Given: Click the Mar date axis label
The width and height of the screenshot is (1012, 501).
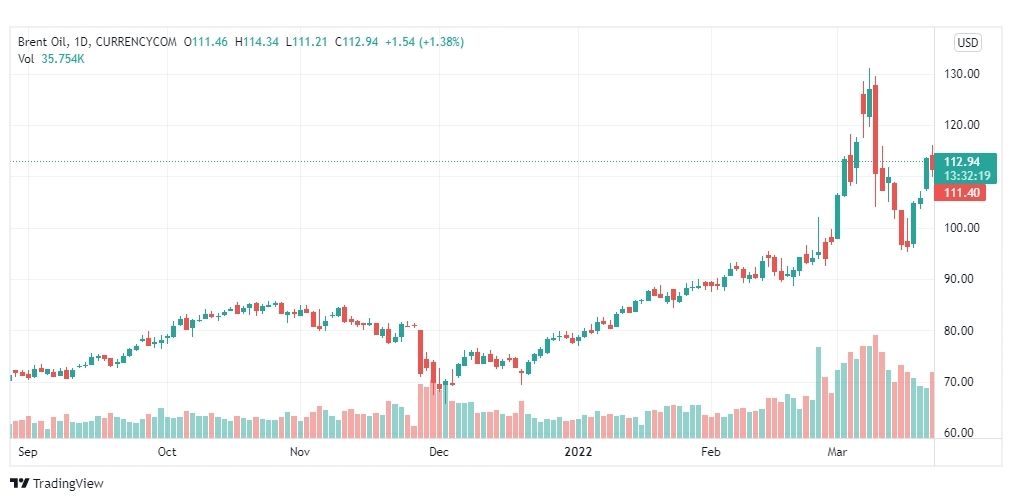Looking at the screenshot, I should 838,452.
